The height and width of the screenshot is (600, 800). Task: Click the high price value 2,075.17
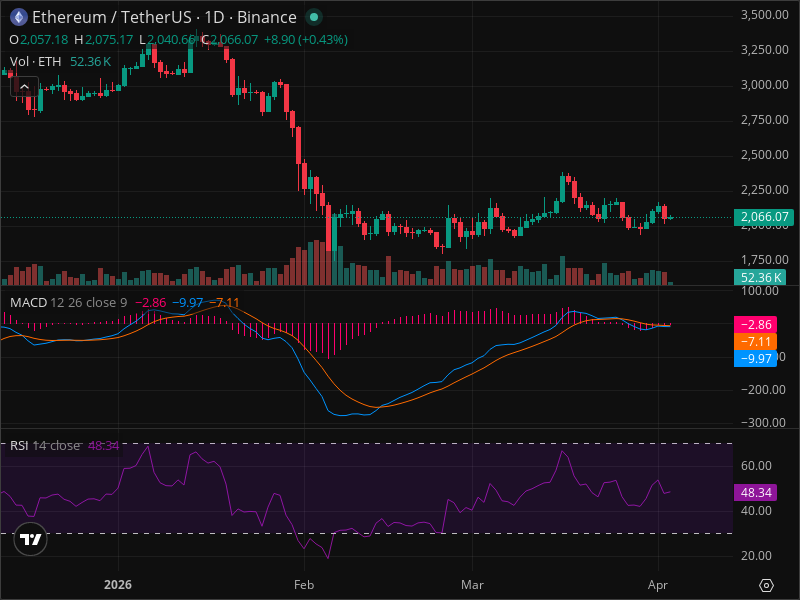click(x=109, y=40)
